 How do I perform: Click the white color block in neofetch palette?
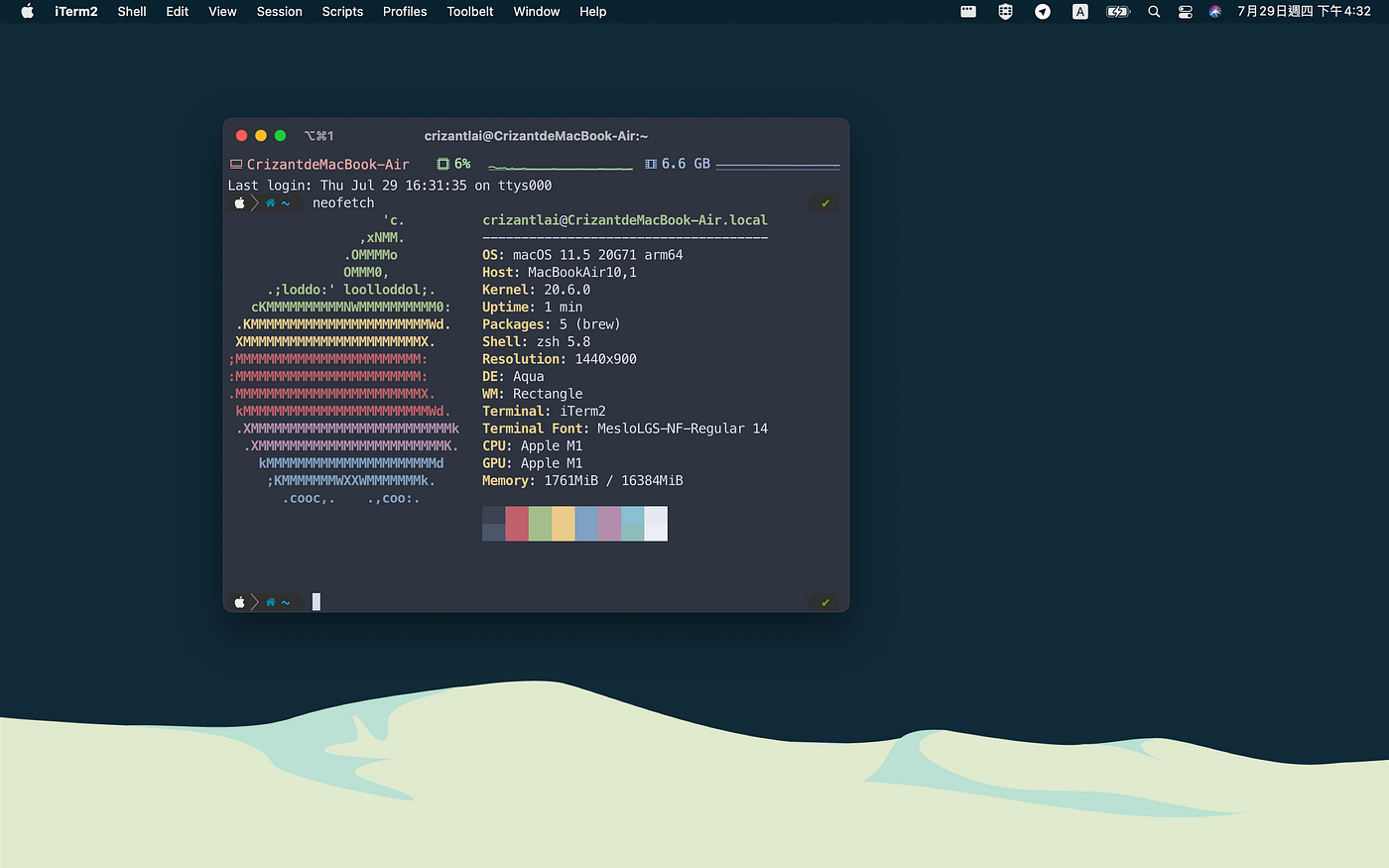pyautogui.click(x=656, y=524)
